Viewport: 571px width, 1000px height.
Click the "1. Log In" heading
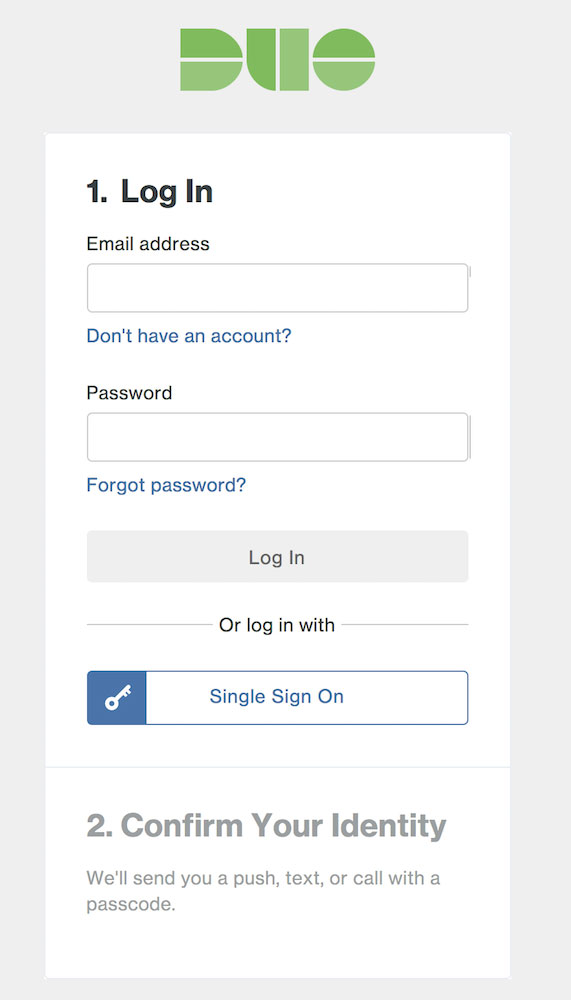click(149, 191)
